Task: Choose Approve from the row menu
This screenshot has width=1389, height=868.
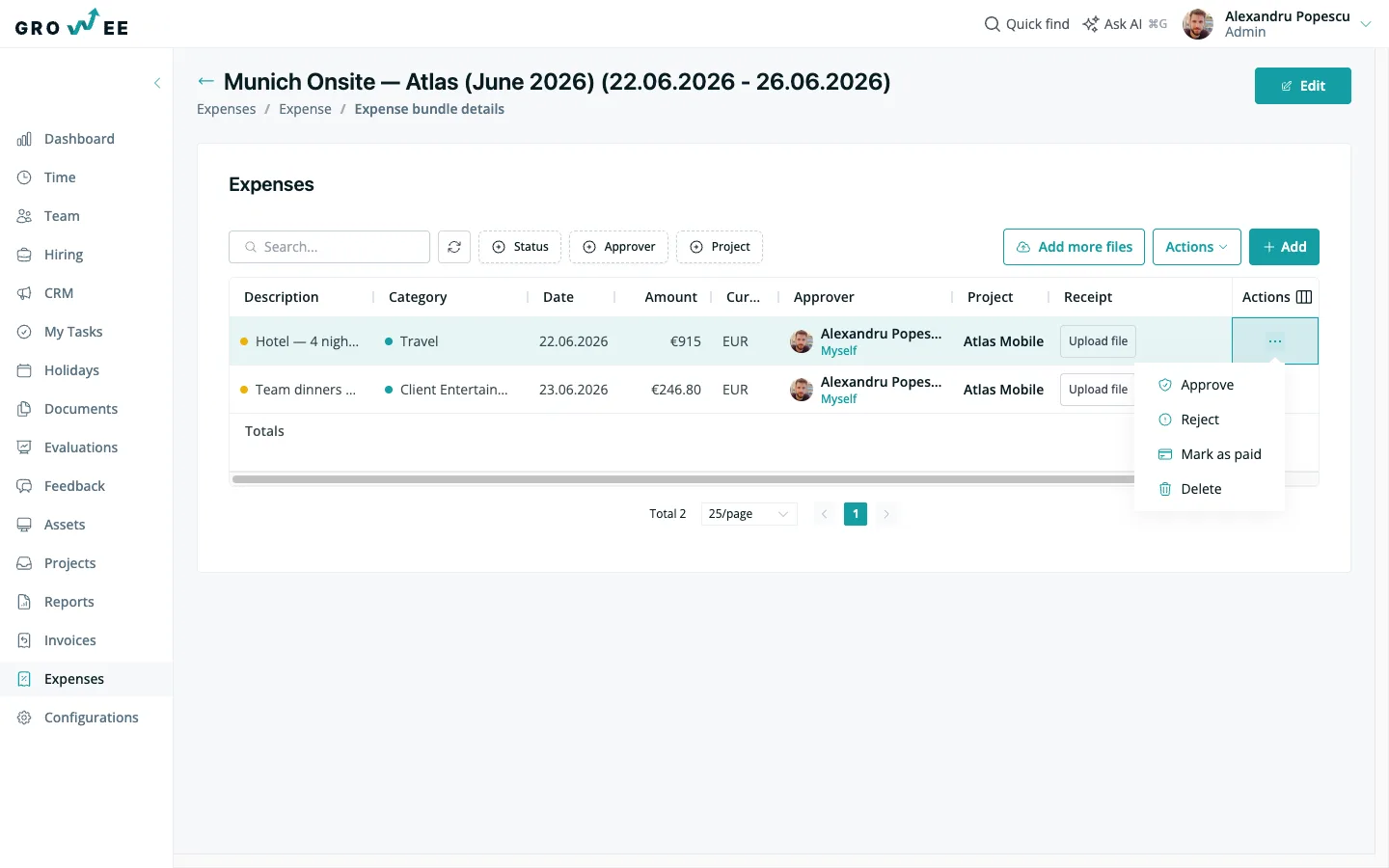Action: click(1210, 385)
